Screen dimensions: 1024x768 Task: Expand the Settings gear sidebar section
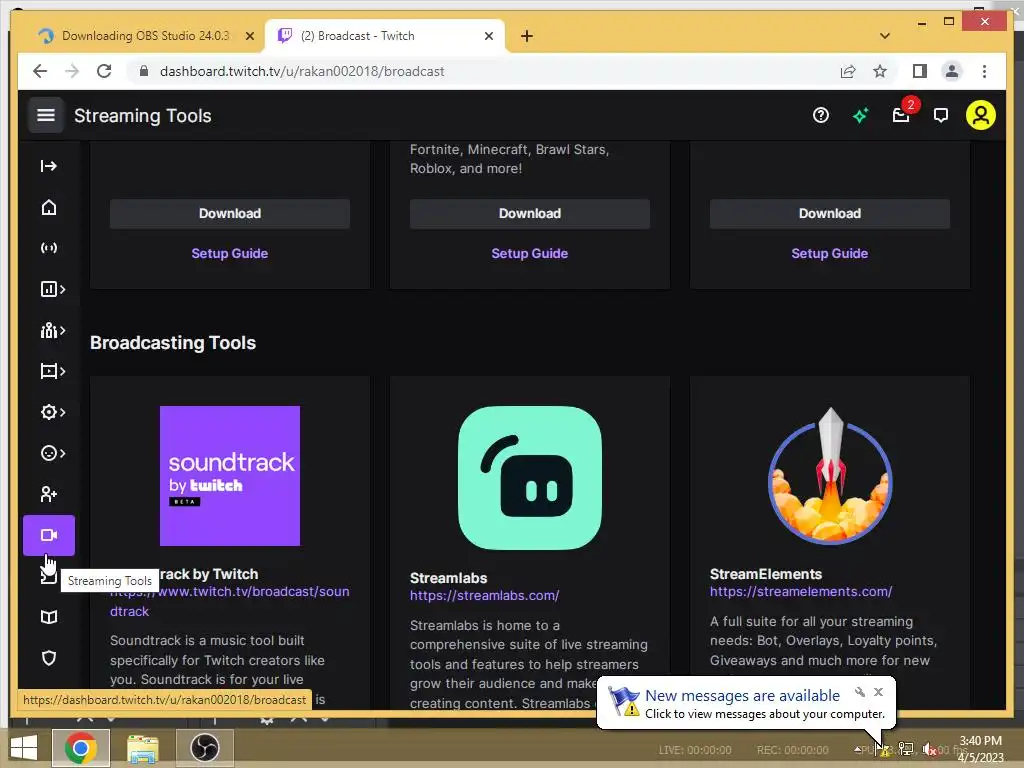click(x=52, y=412)
